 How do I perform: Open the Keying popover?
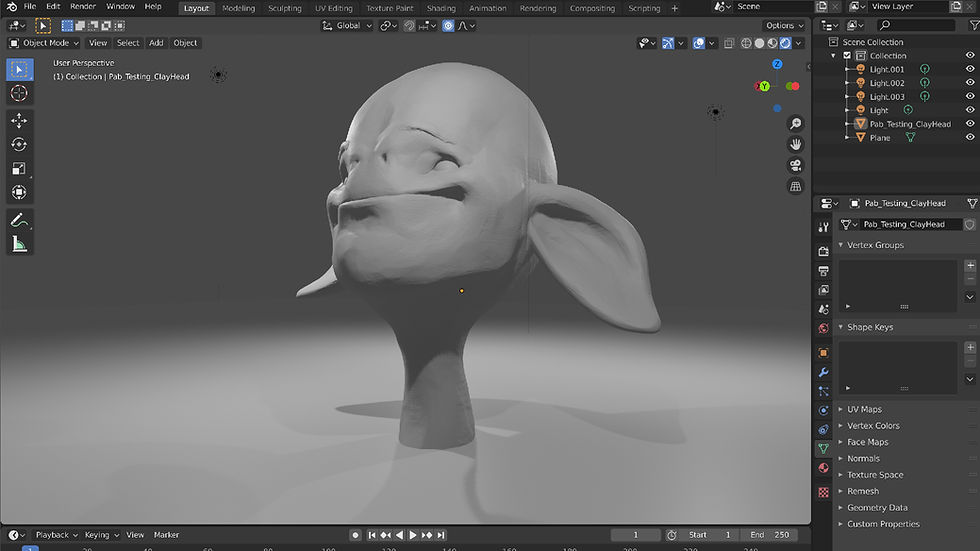101,535
